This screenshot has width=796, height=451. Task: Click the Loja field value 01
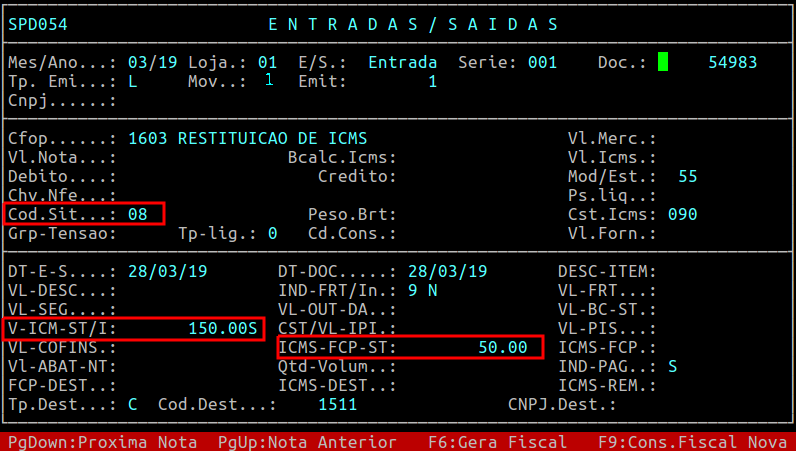pyautogui.click(x=267, y=62)
